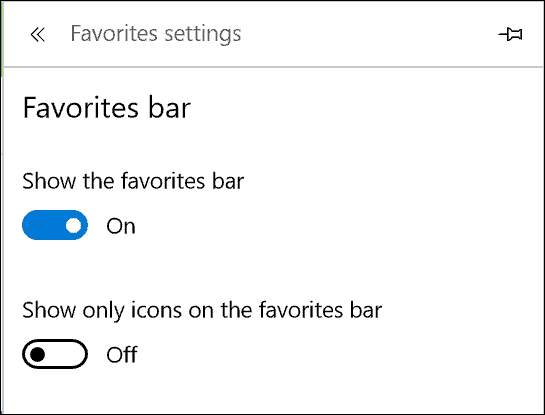Viewport: 545px width, 415px height.
Task: Click the Favorites bar section heading
Action: click(x=107, y=108)
